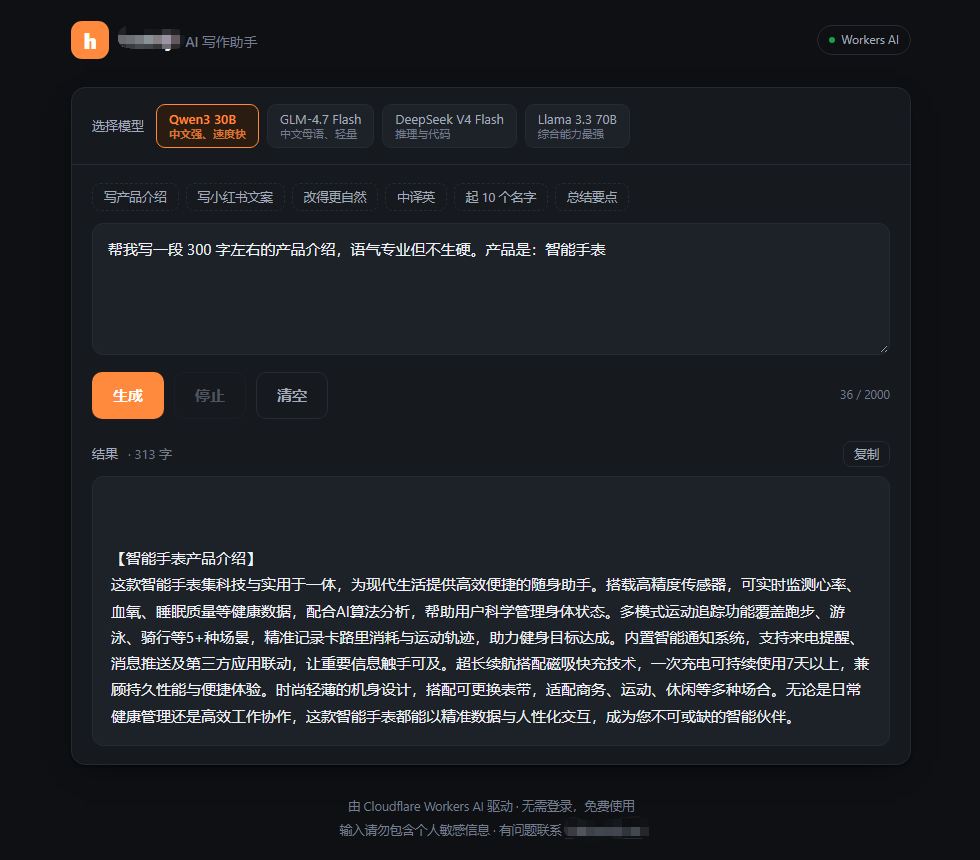The width and height of the screenshot is (980, 860).
Task: Click the 【智能手表产品介绍】 heading in results
Action: click(186, 559)
